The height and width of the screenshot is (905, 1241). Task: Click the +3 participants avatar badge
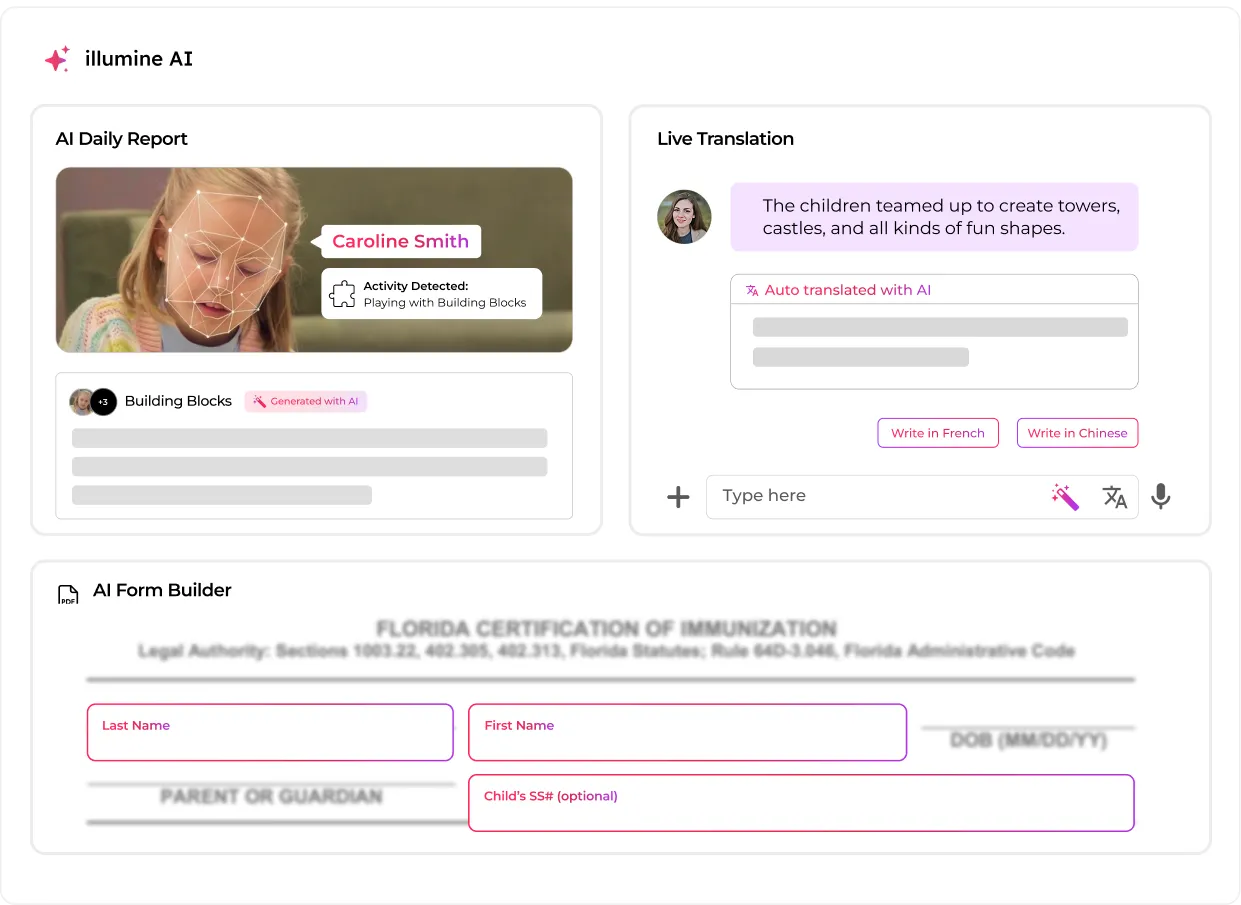[x=103, y=402]
